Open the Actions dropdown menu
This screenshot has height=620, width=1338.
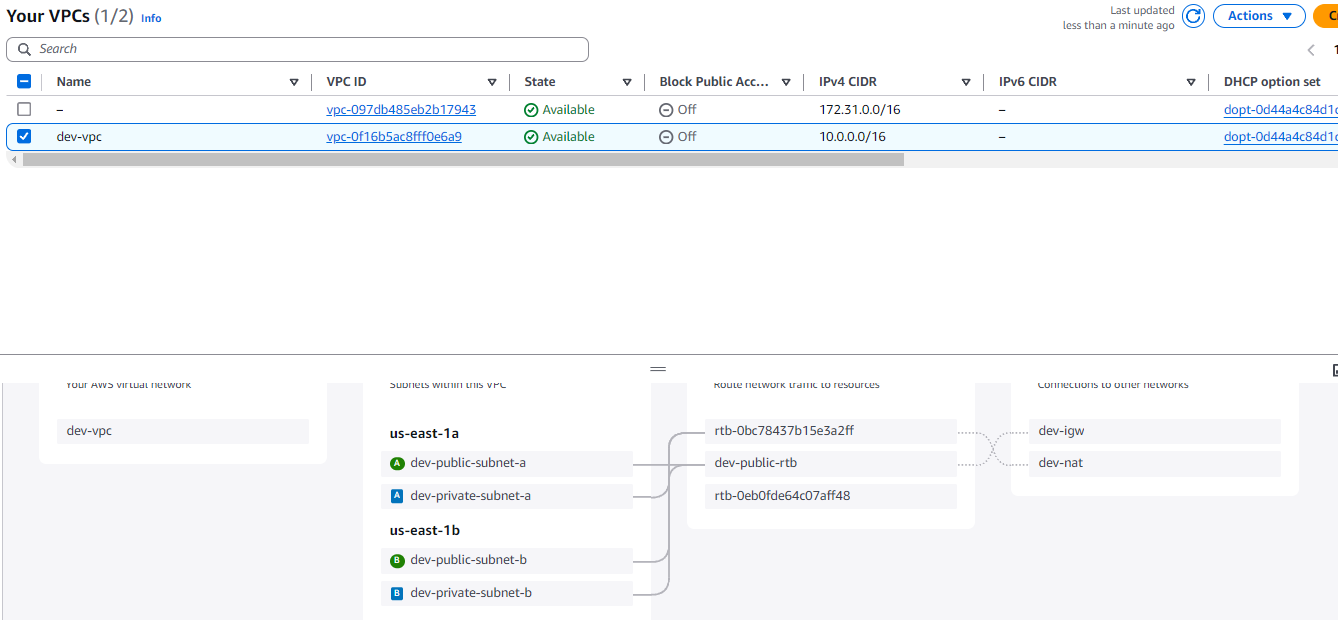coord(1258,16)
